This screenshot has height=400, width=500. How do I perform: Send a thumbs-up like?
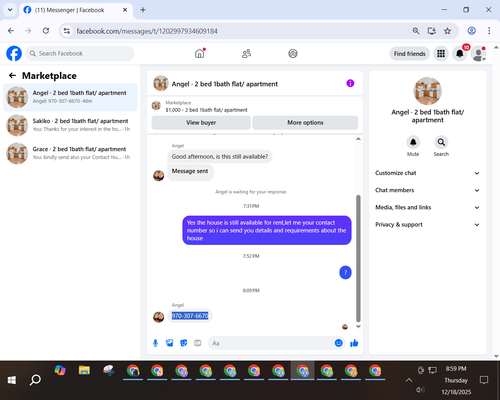coord(354,343)
